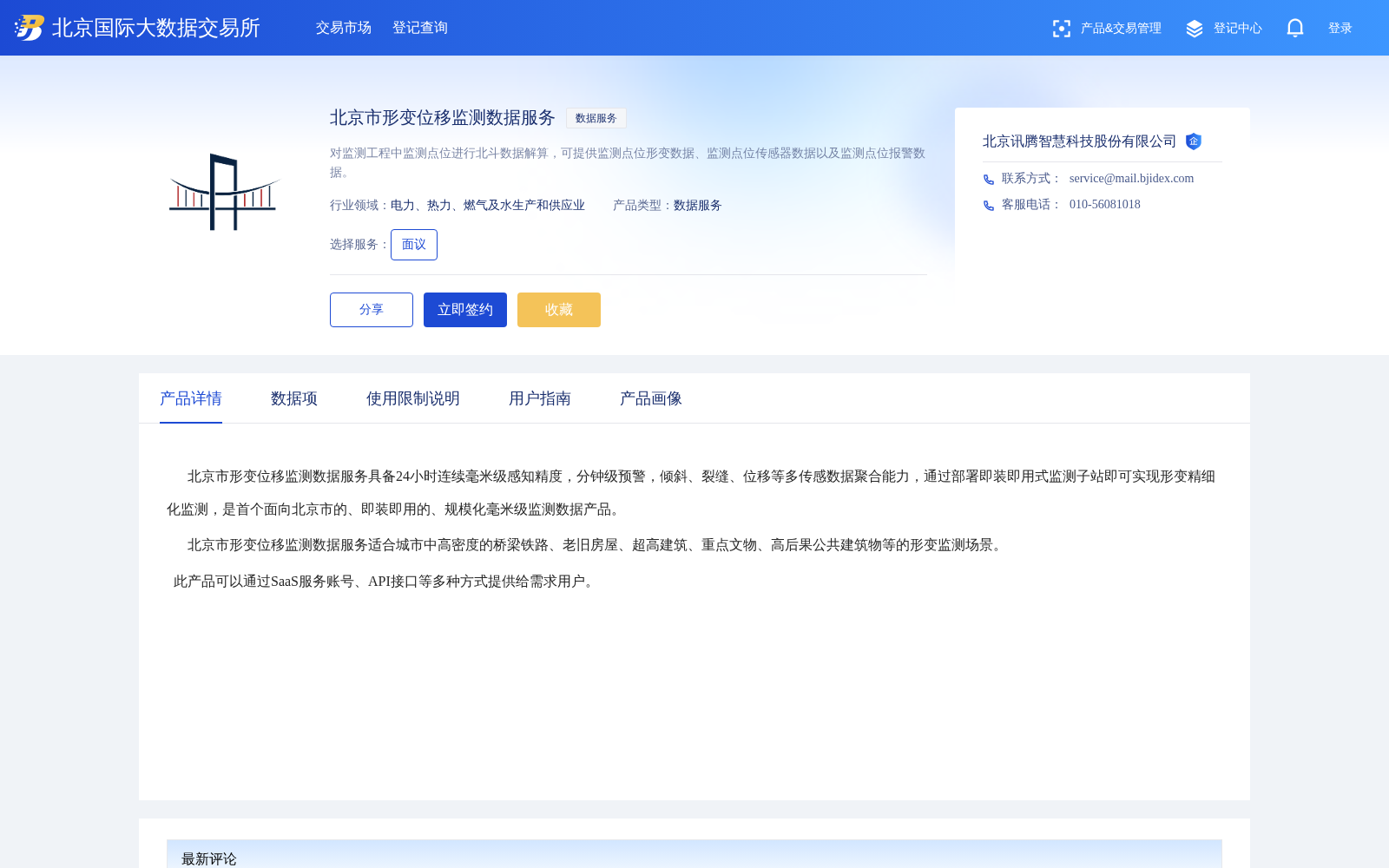1389x868 pixels.
Task: Switch to the 产品画像 tab
Action: coord(651,398)
